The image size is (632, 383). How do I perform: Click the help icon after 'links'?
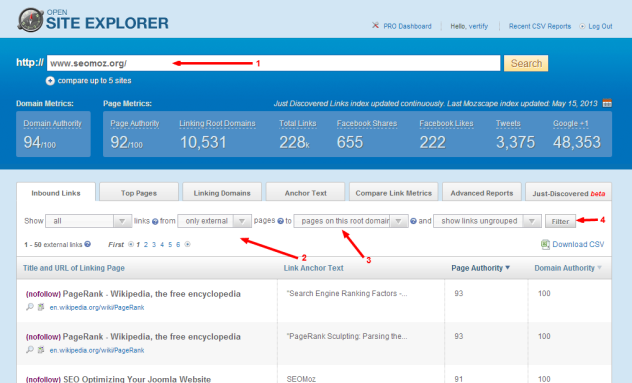point(155,221)
